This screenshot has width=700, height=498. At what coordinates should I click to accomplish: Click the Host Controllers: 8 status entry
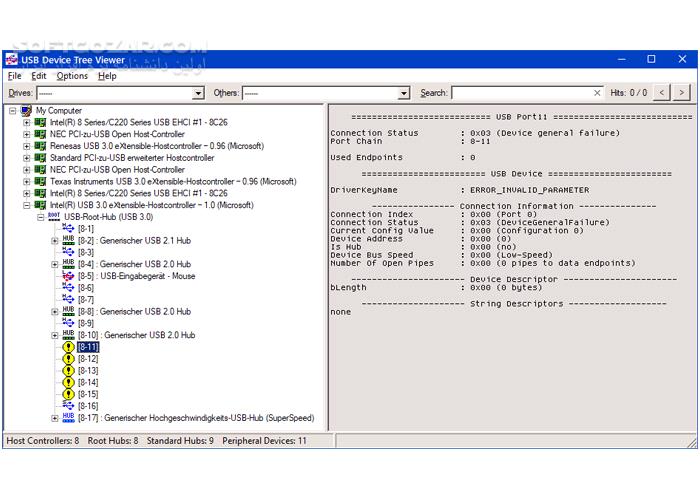(x=43, y=441)
